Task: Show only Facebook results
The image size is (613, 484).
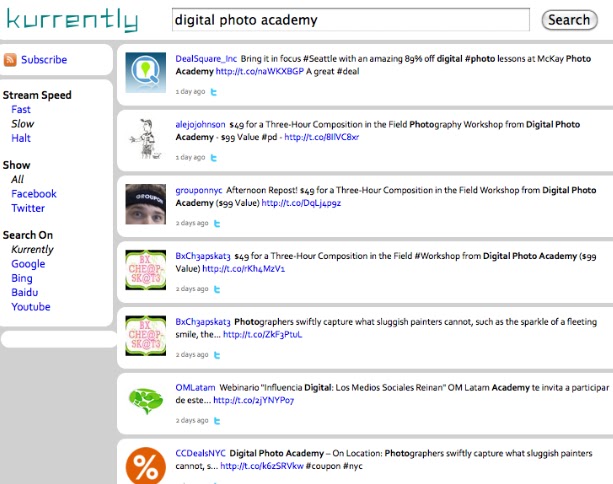Action: (34, 194)
